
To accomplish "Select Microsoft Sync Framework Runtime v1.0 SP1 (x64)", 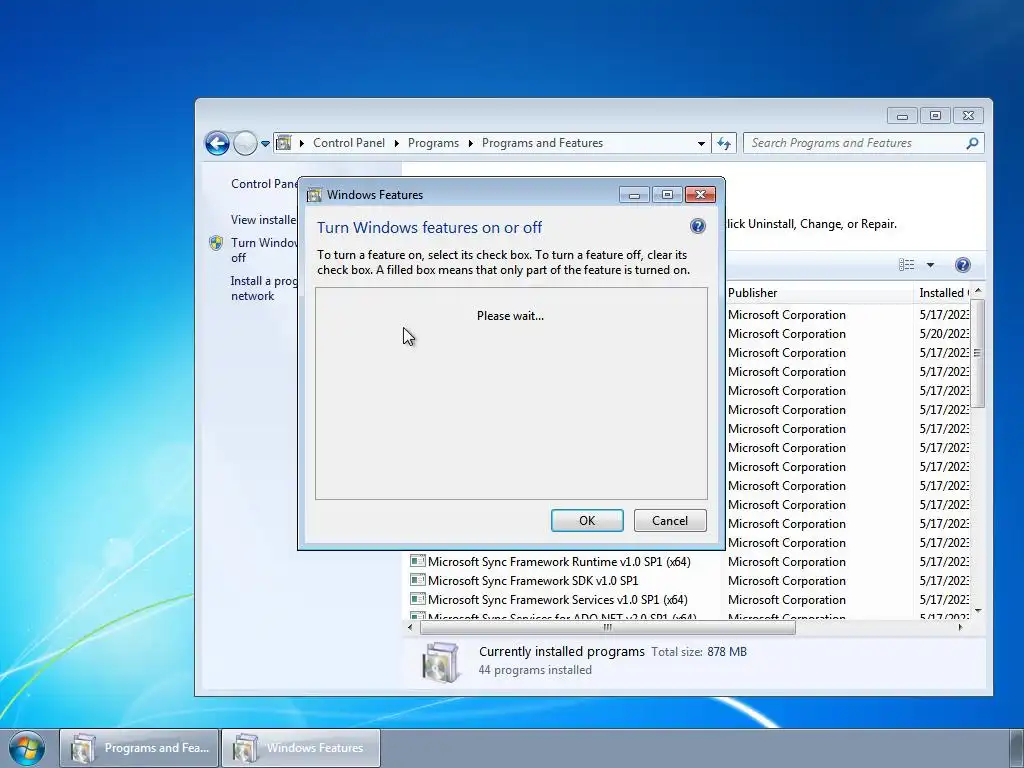I will tap(559, 562).
